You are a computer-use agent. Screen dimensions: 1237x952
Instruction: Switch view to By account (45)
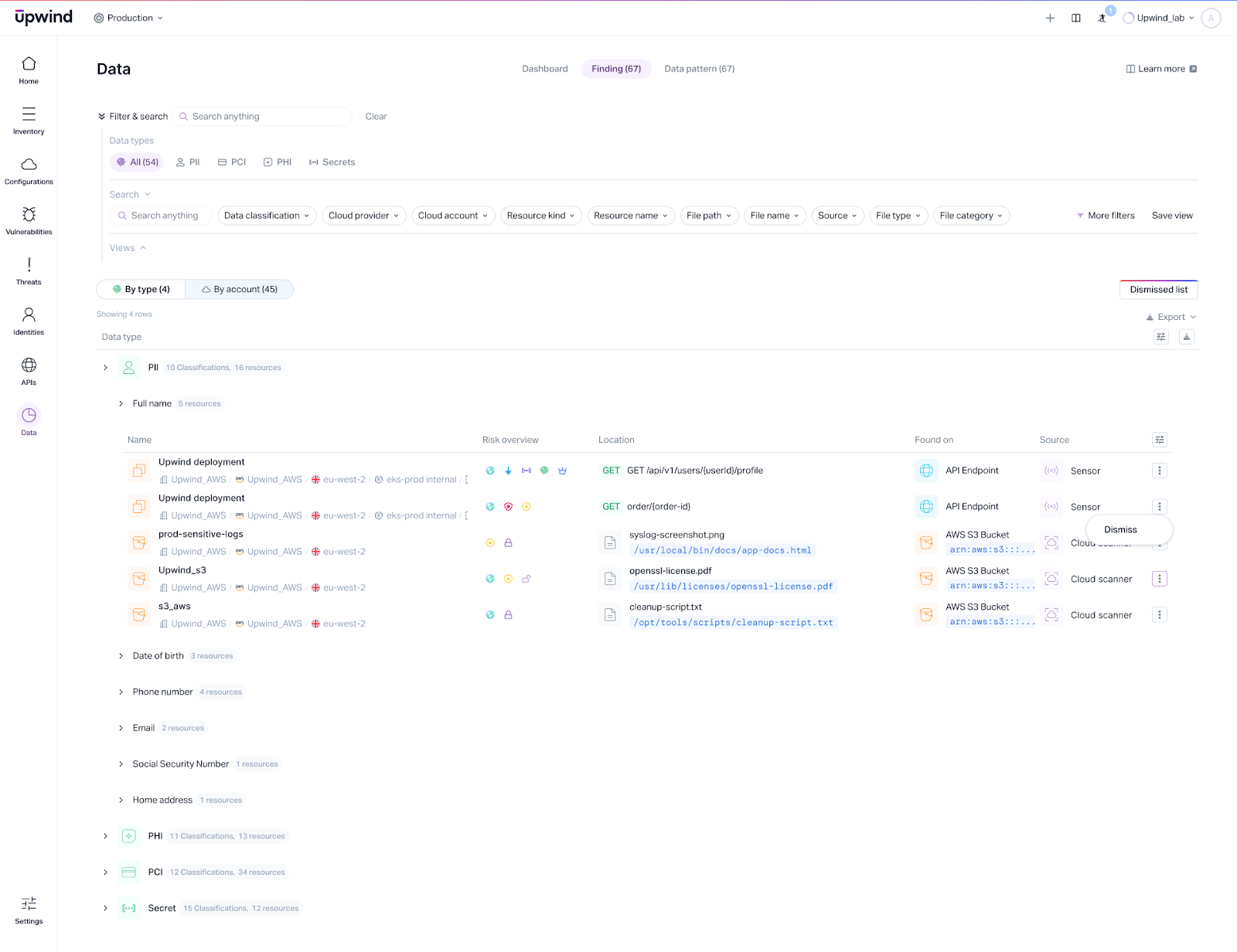[240, 289]
